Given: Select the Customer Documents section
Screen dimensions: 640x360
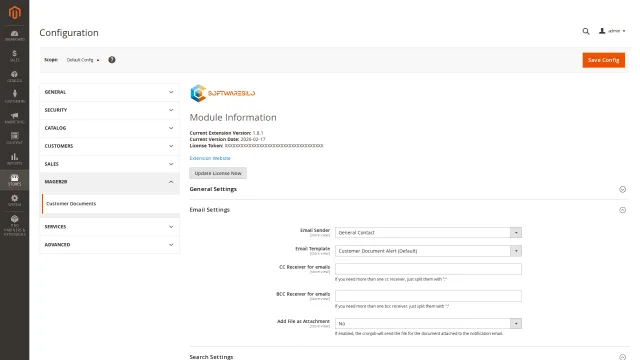Looking at the screenshot, I should [110, 204].
